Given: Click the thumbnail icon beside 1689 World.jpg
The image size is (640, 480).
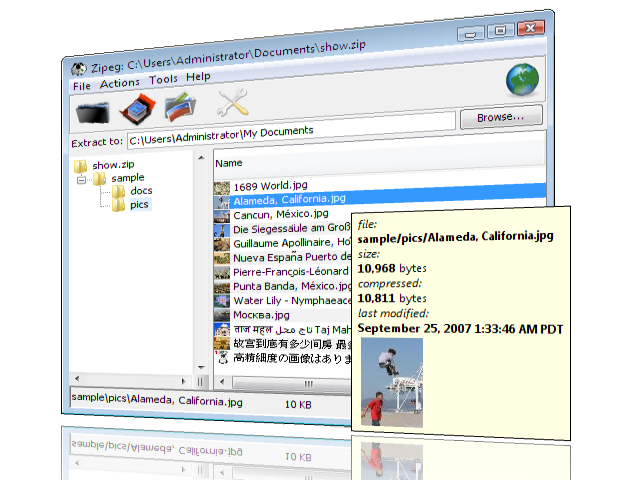Looking at the screenshot, I should click(222, 187).
